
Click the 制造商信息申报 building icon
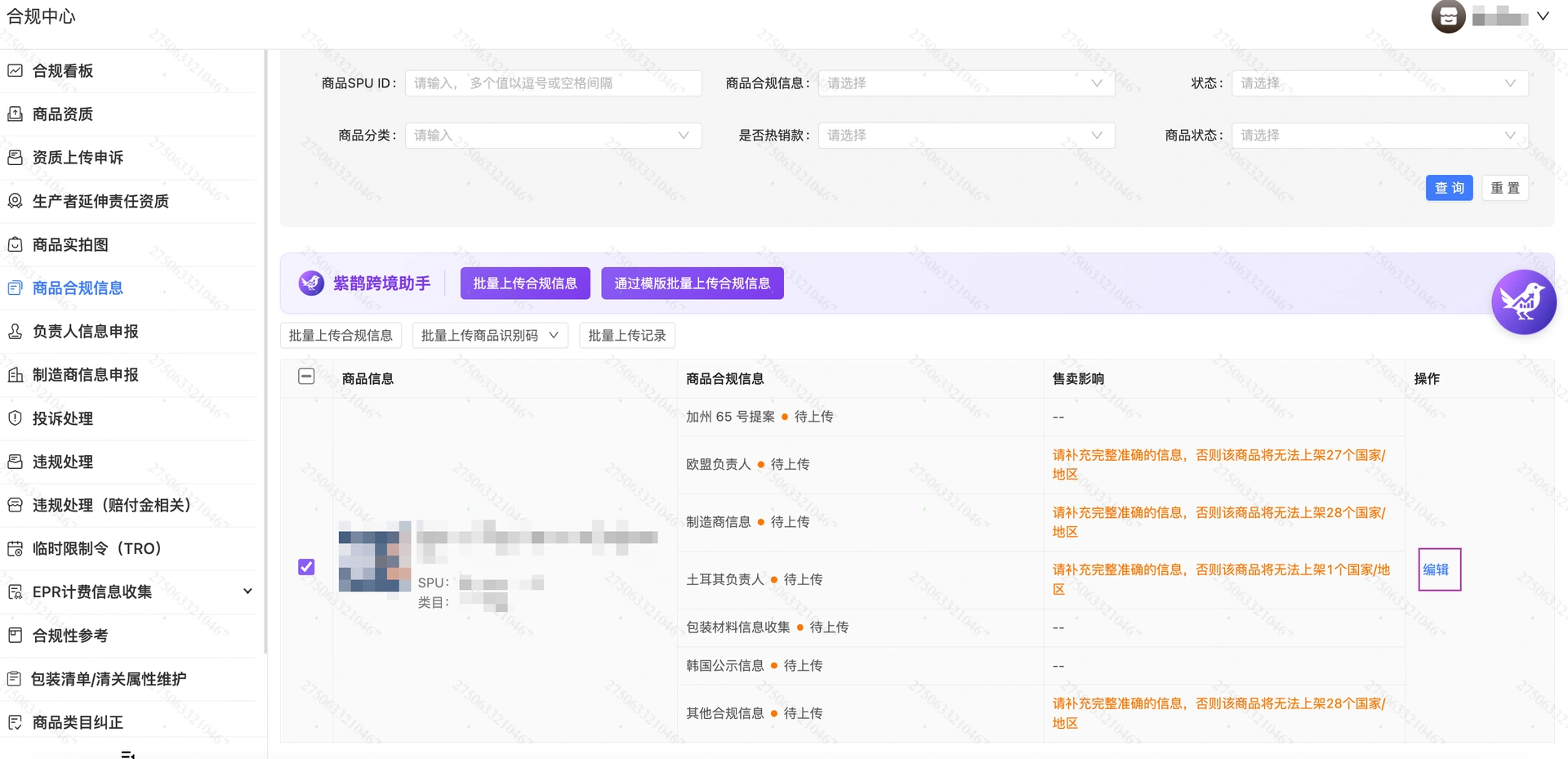pos(15,374)
